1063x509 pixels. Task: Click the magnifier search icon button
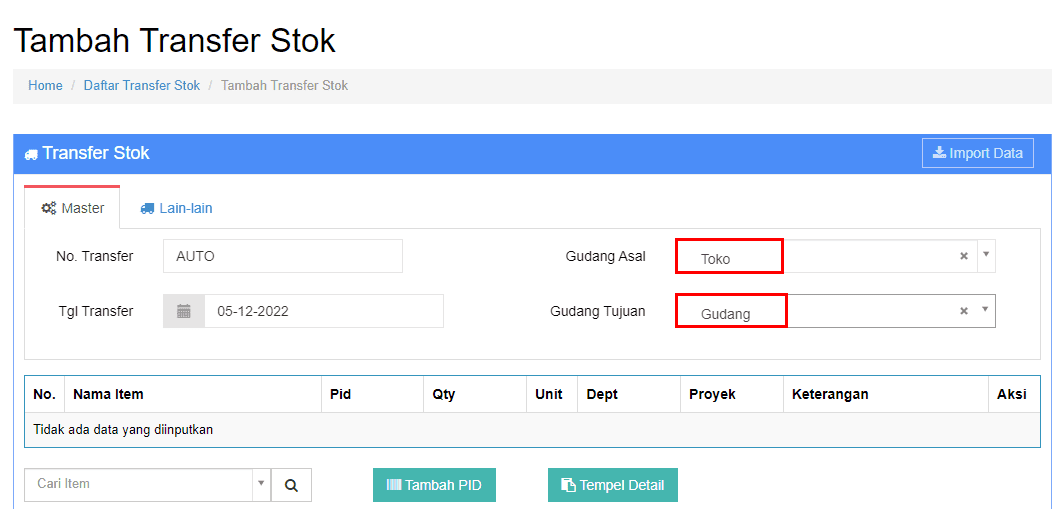(x=292, y=485)
